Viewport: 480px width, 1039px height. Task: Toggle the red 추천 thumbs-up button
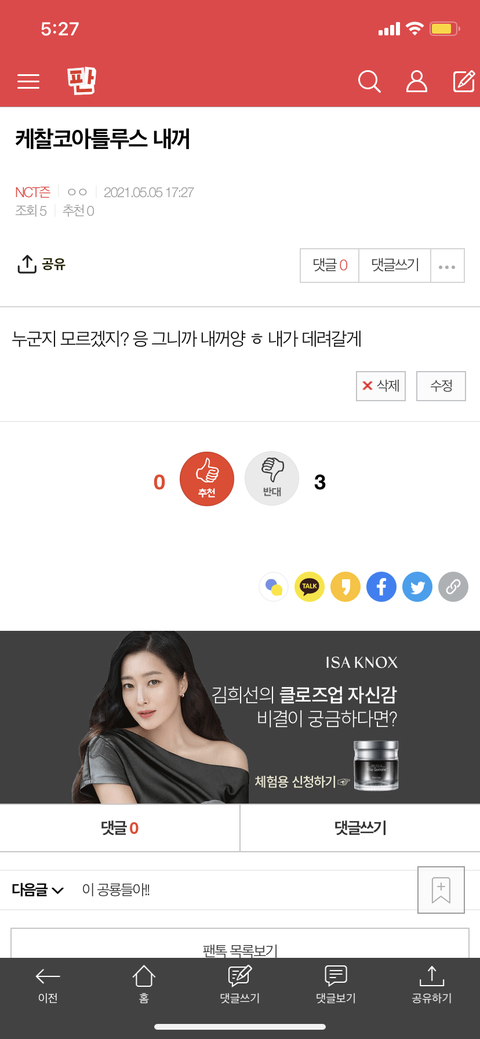pyautogui.click(x=207, y=479)
